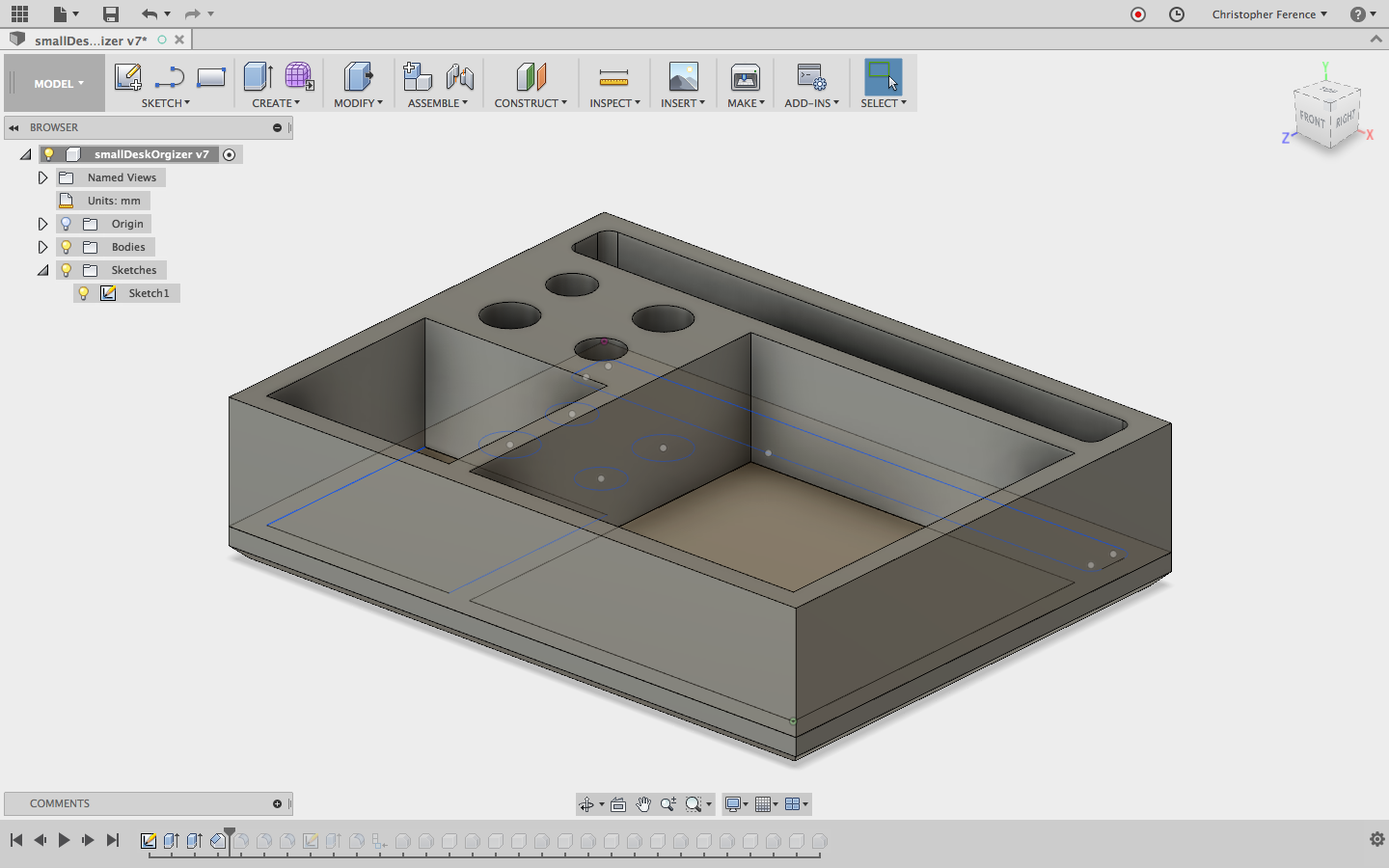Click the Joint tool icon
The height and width of the screenshot is (868, 1389).
(460, 76)
